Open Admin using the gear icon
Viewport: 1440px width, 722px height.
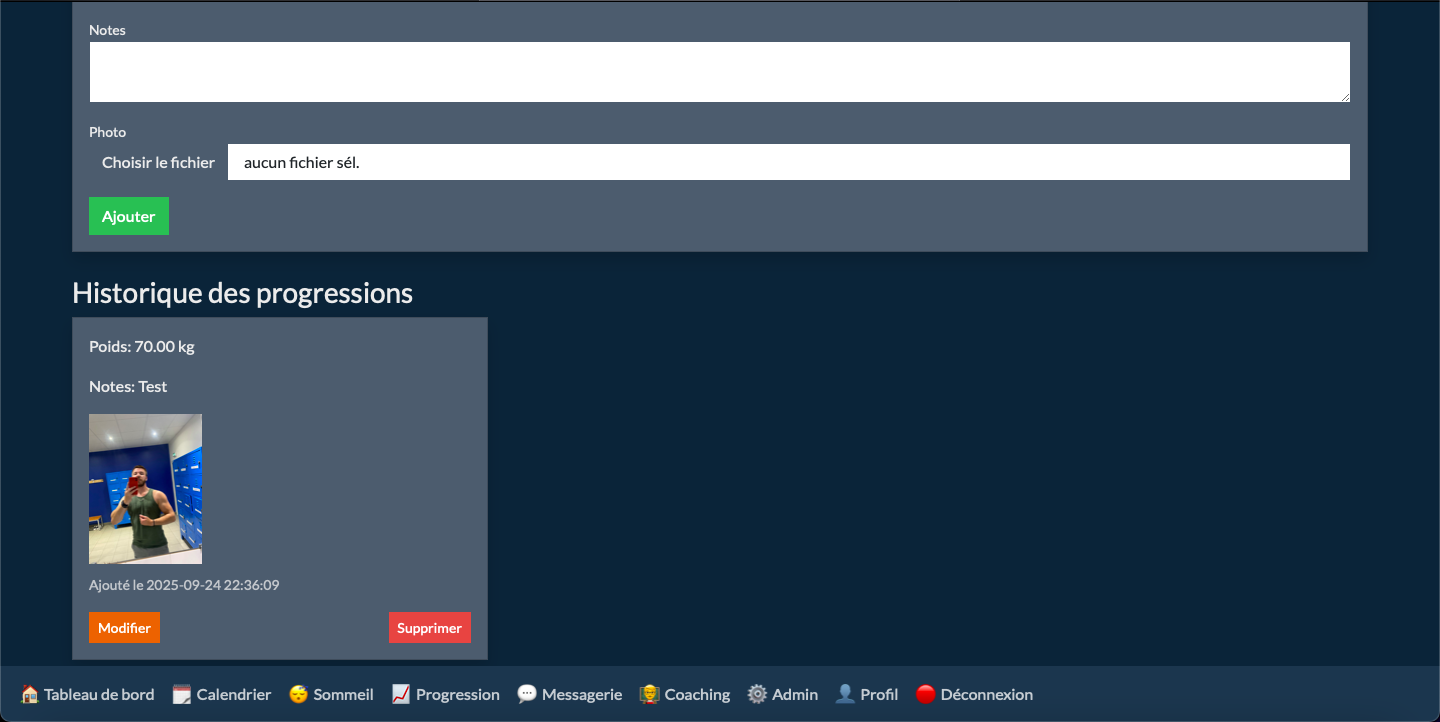coord(757,694)
